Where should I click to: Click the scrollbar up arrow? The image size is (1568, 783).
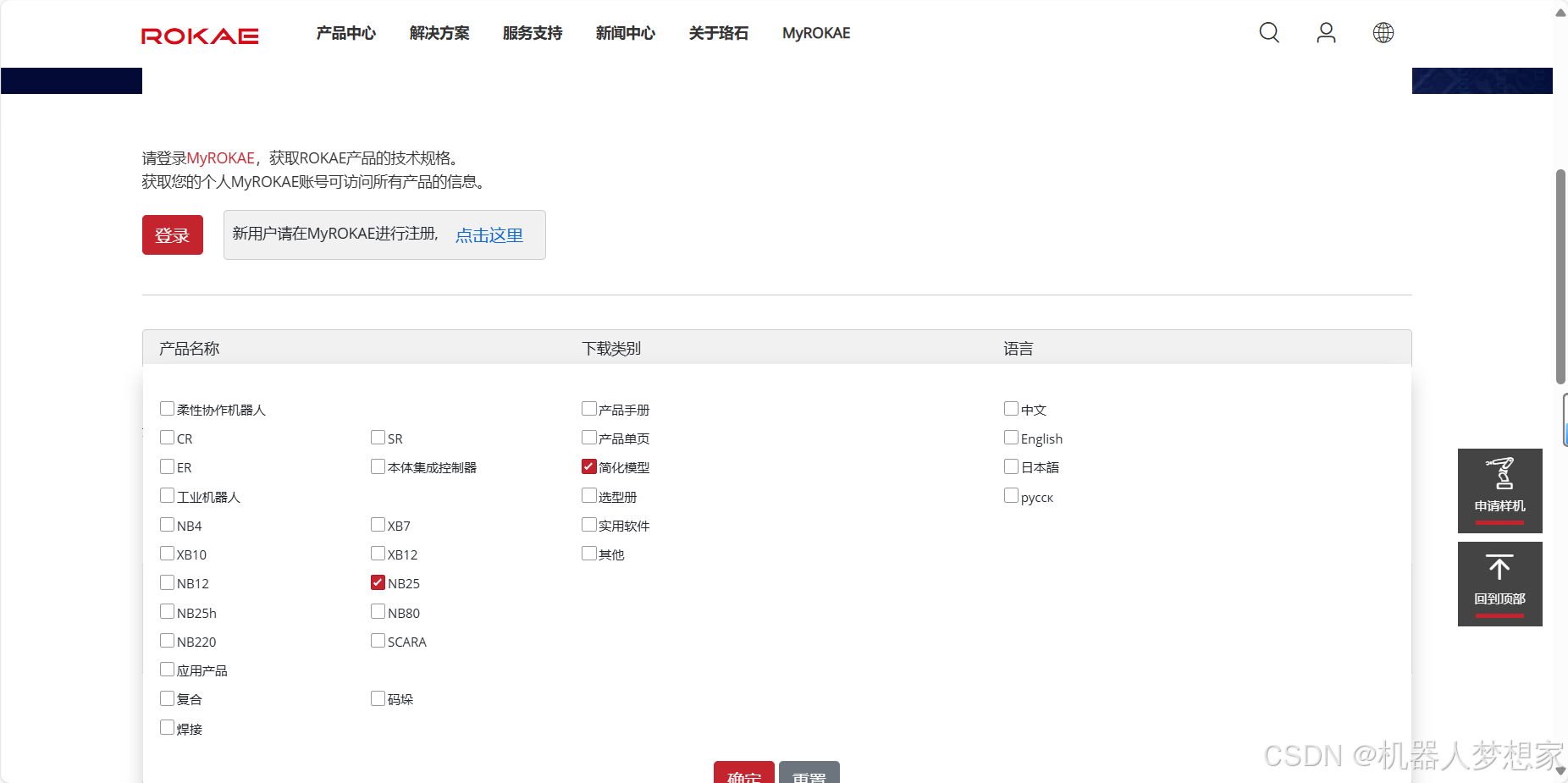click(x=1560, y=13)
